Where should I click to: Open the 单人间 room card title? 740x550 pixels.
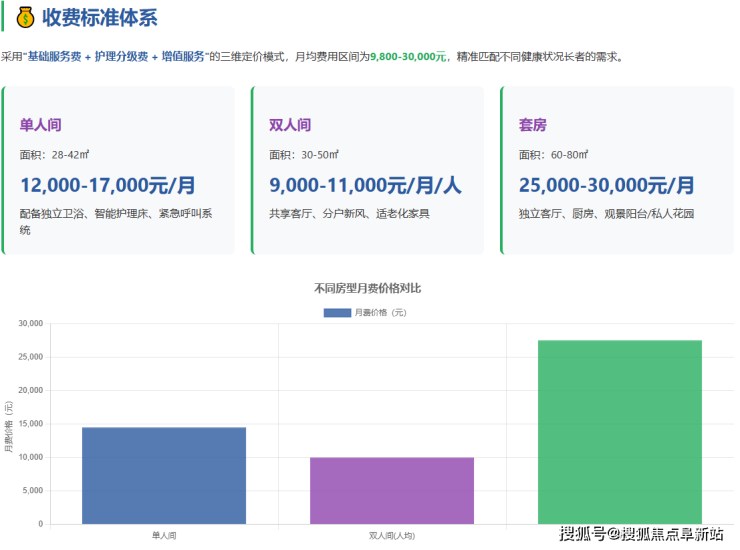click(x=41, y=126)
